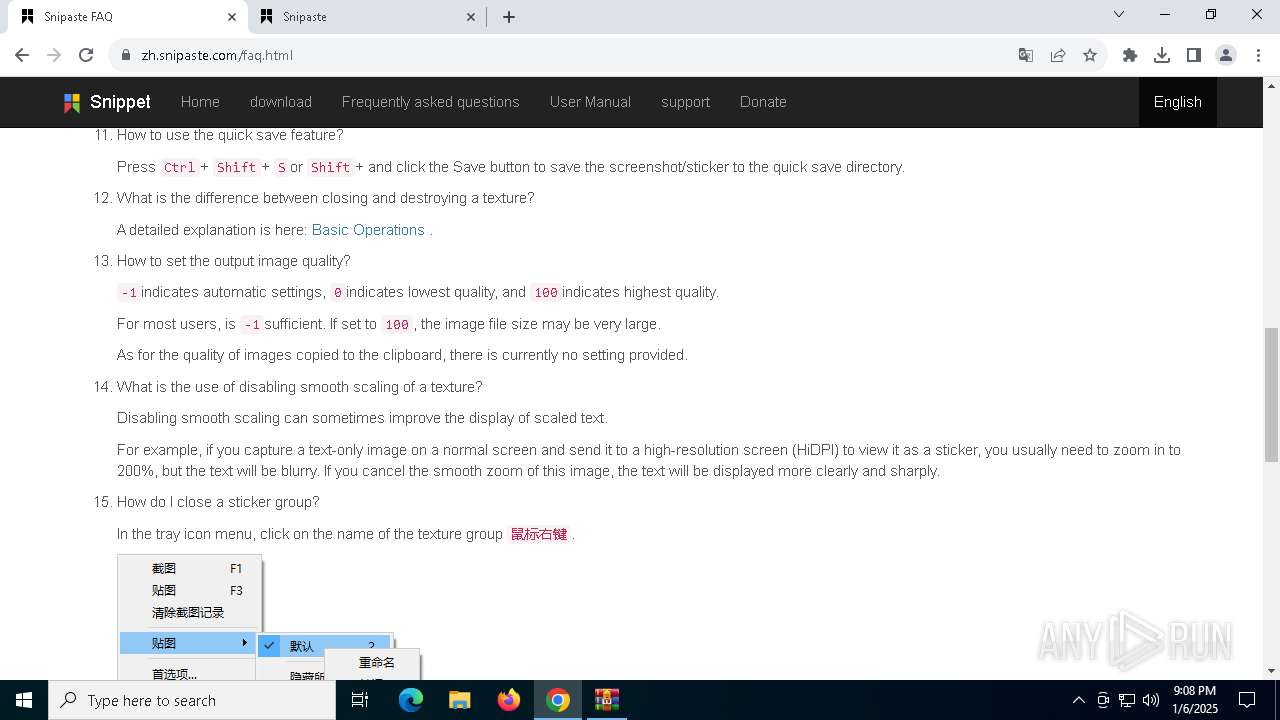This screenshot has width=1280, height=720.
Task: Close the Snipaste FAQ tab
Action: pyautogui.click(x=232, y=17)
